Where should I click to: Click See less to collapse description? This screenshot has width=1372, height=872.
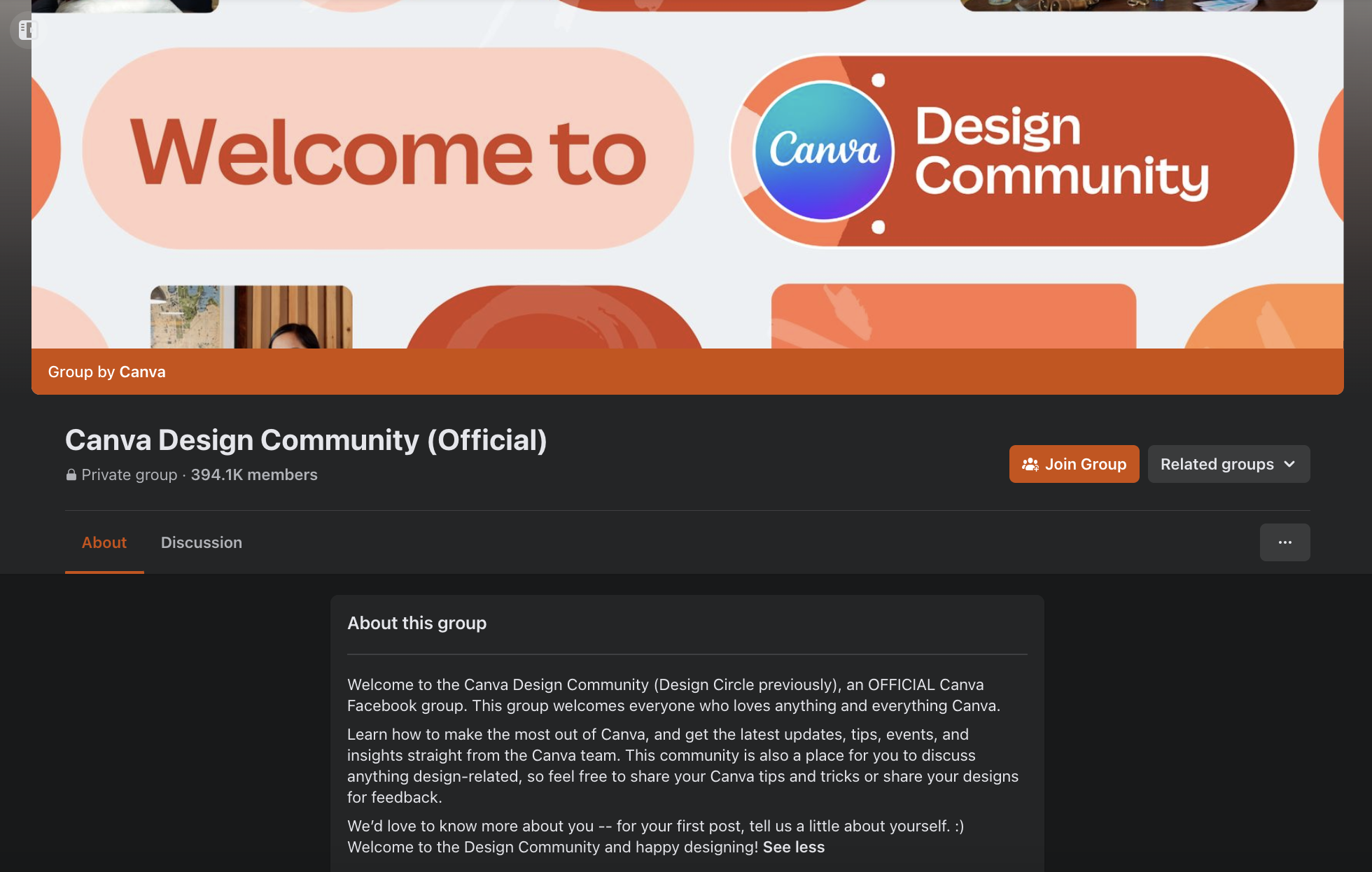[x=793, y=847]
